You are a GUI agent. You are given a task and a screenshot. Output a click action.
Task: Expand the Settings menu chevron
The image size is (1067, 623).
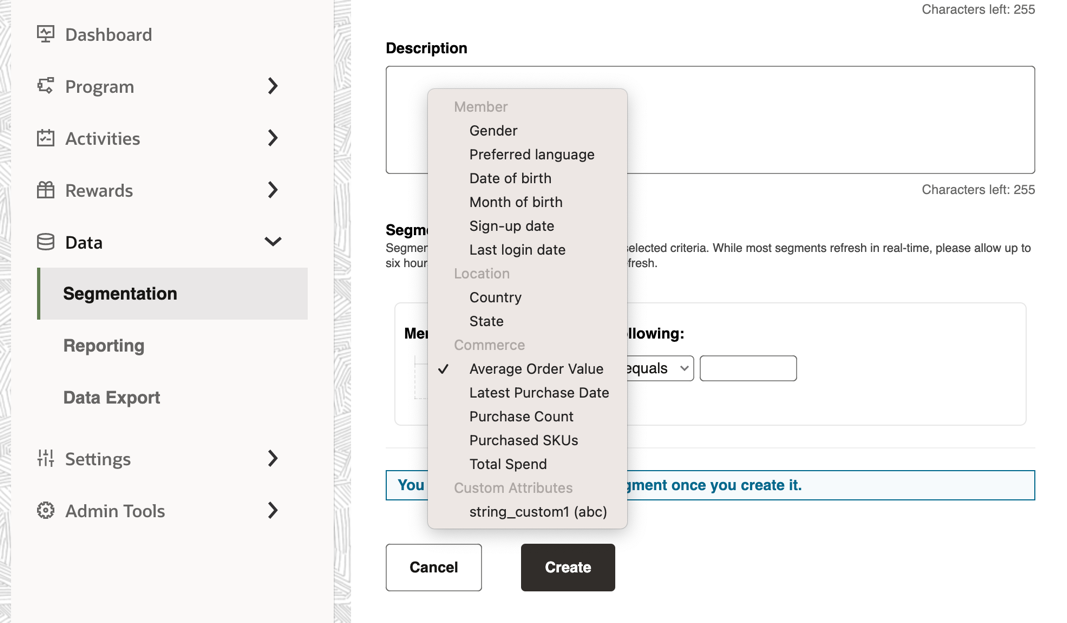click(273, 458)
